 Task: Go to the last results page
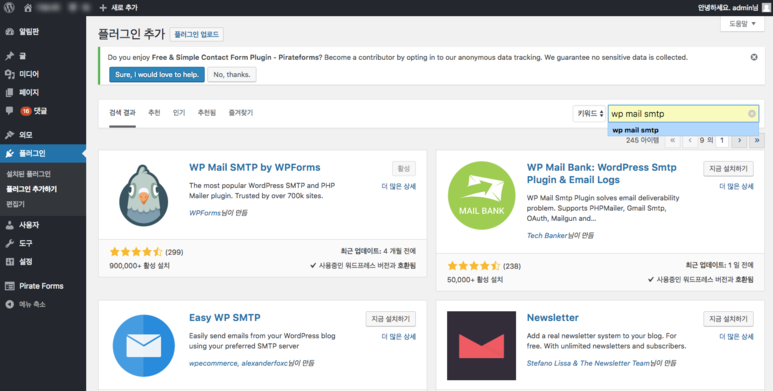tap(757, 141)
